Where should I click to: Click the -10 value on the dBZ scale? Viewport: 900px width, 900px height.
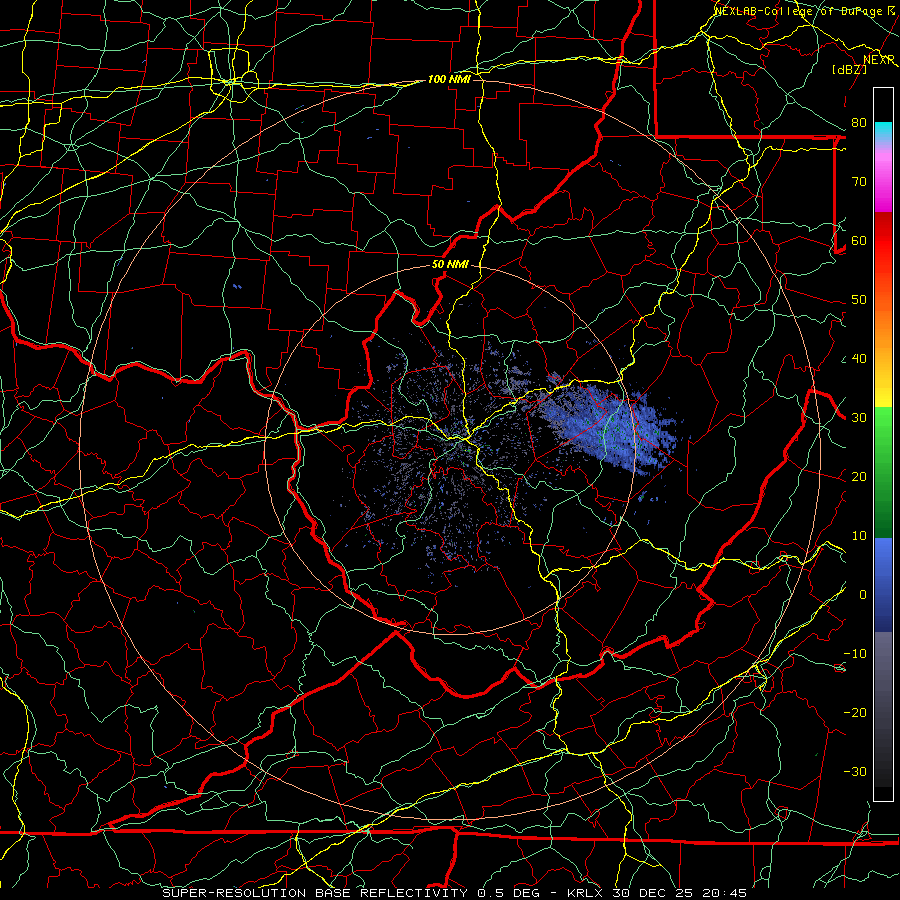click(855, 654)
